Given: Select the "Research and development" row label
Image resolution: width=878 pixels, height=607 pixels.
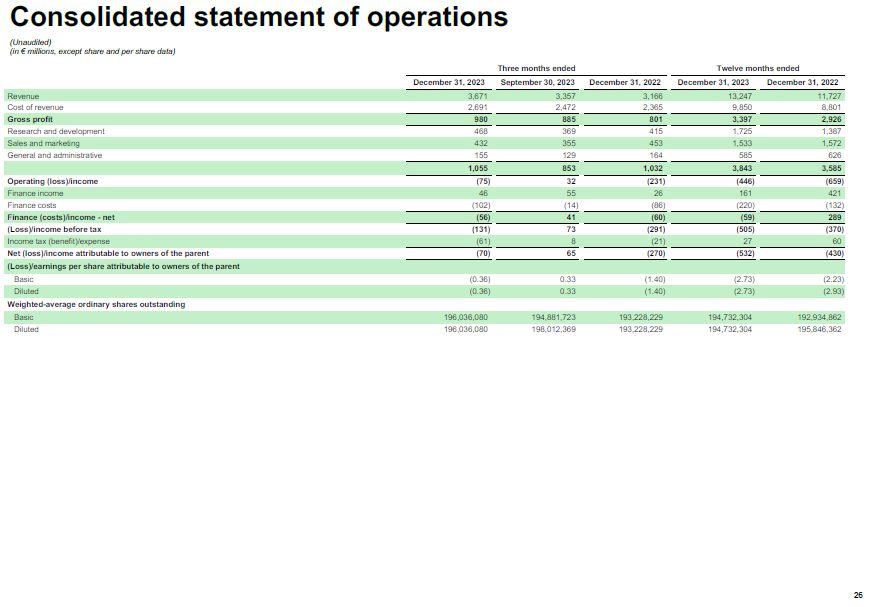Looking at the screenshot, I should pyautogui.click(x=56, y=131).
